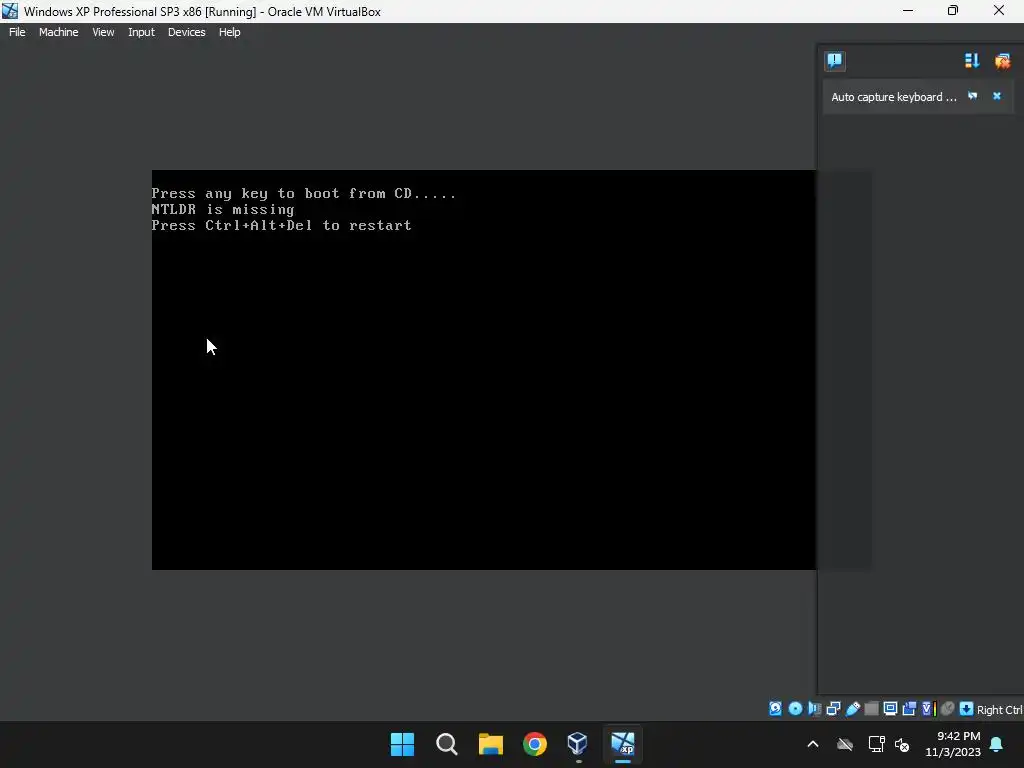
Task: Click the CPU virtualization V status icon
Action: click(x=929, y=709)
